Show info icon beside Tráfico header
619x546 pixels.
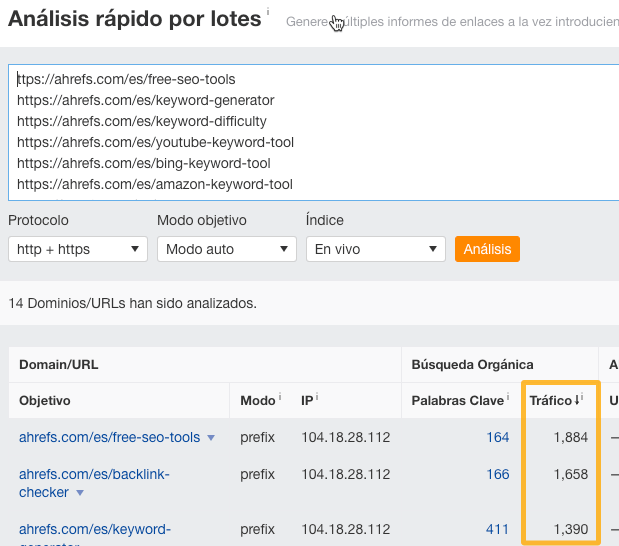click(582, 396)
